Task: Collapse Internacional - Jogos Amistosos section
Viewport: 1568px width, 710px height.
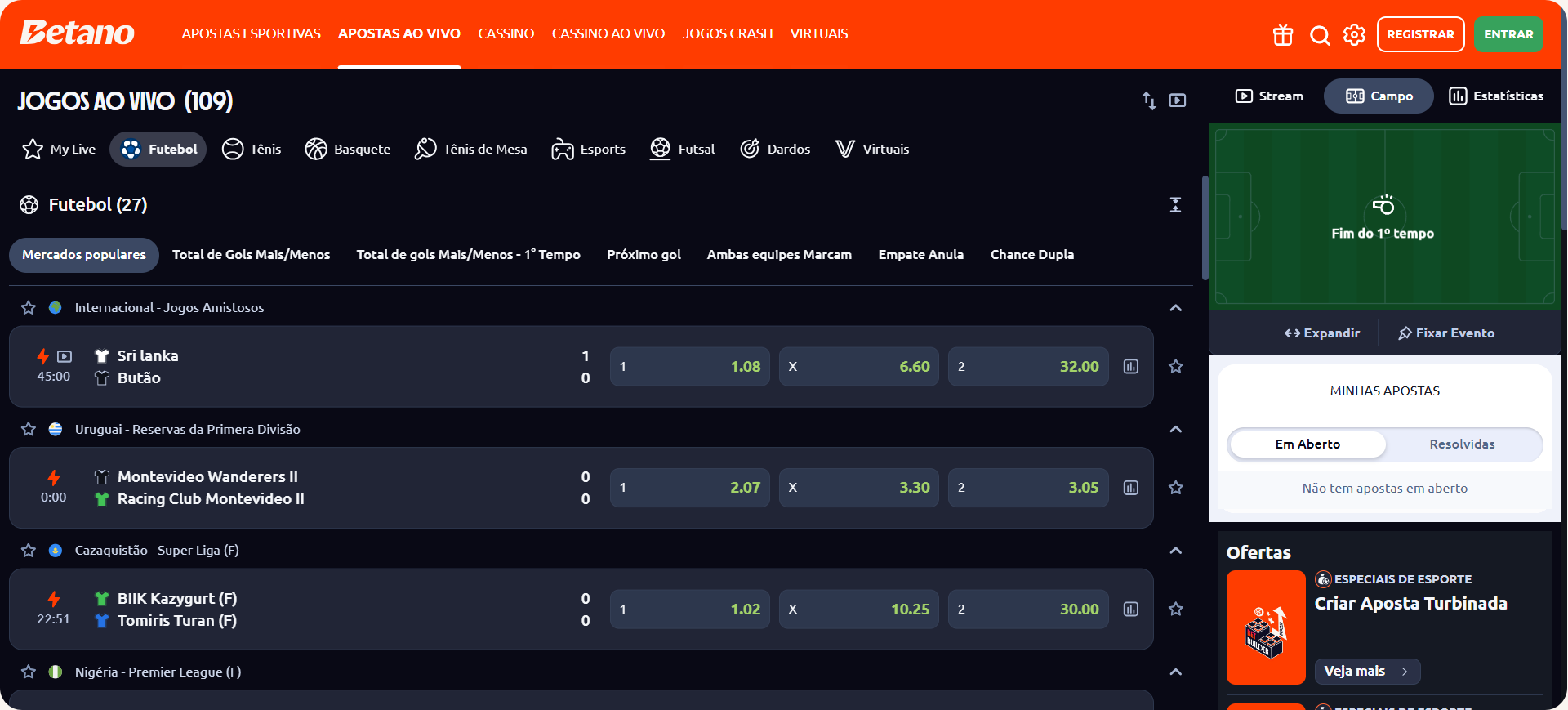Action: pyautogui.click(x=1175, y=308)
